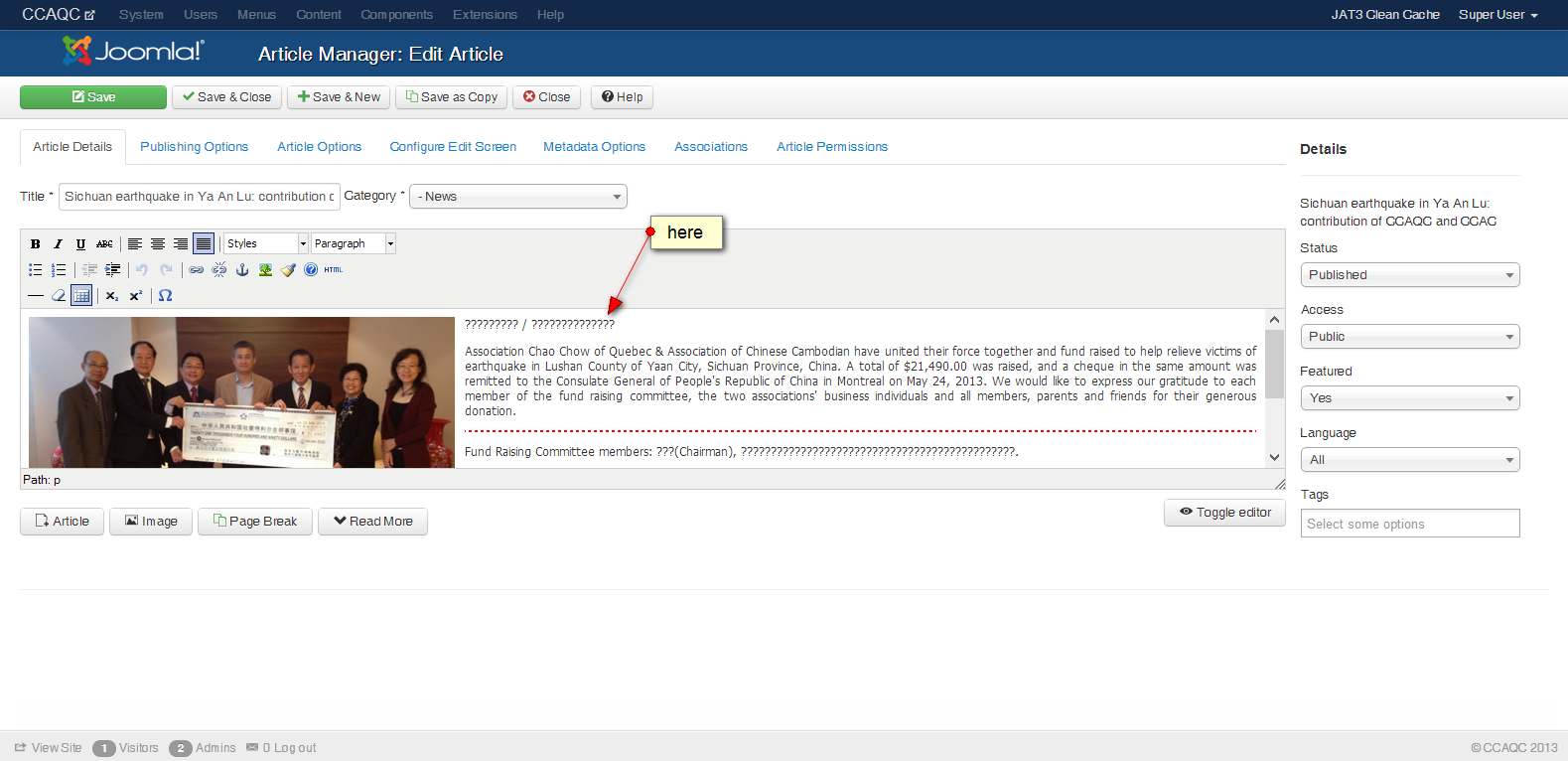Close the article editor
This screenshot has height=761, width=1568.
(547, 97)
